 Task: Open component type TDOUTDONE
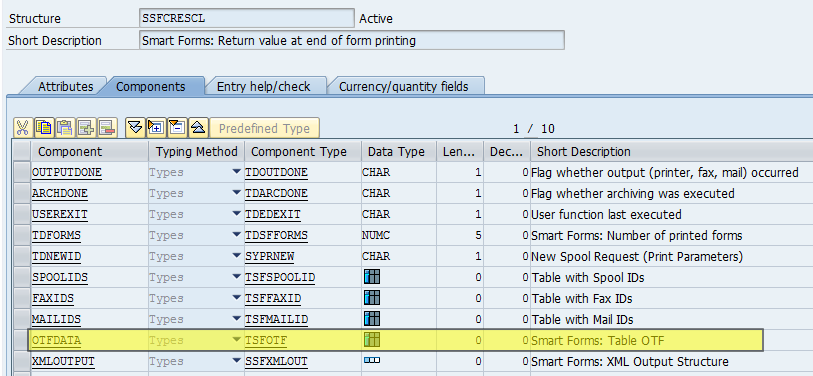(x=276, y=172)
